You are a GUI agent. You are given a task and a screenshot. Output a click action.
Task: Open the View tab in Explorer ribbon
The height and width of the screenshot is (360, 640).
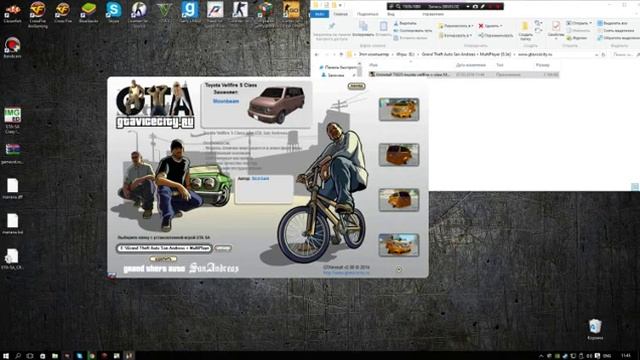point(391,14)
